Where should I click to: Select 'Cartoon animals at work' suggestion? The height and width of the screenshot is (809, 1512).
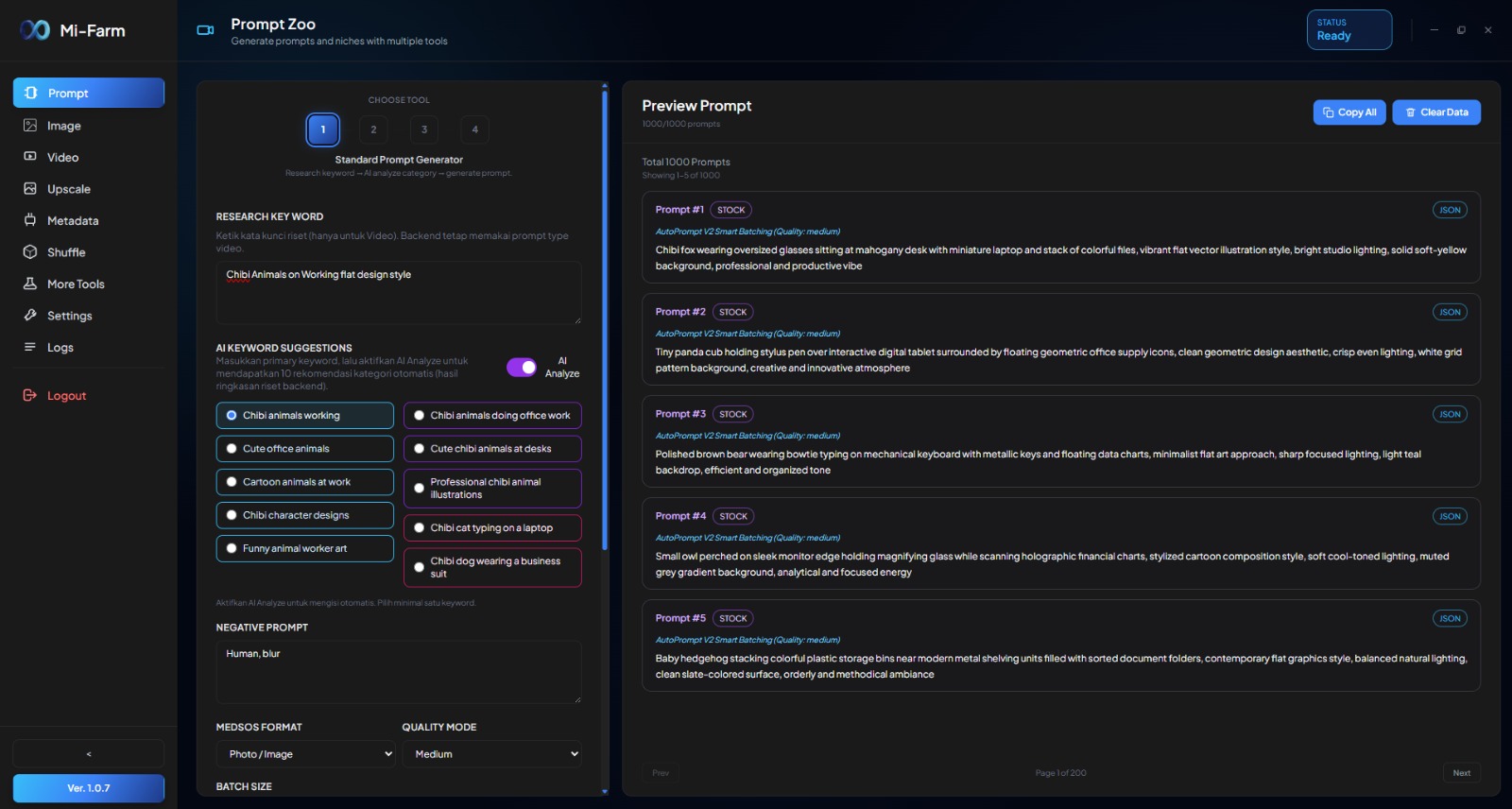pyautogui.click(x=305, y=482)
